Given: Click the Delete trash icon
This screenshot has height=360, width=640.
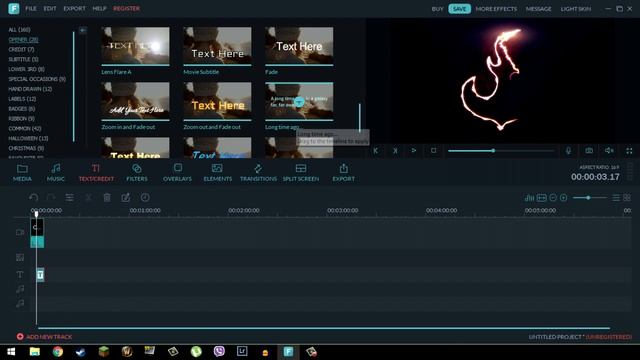Looking at the screenshot, I should (x=107, y=198).
